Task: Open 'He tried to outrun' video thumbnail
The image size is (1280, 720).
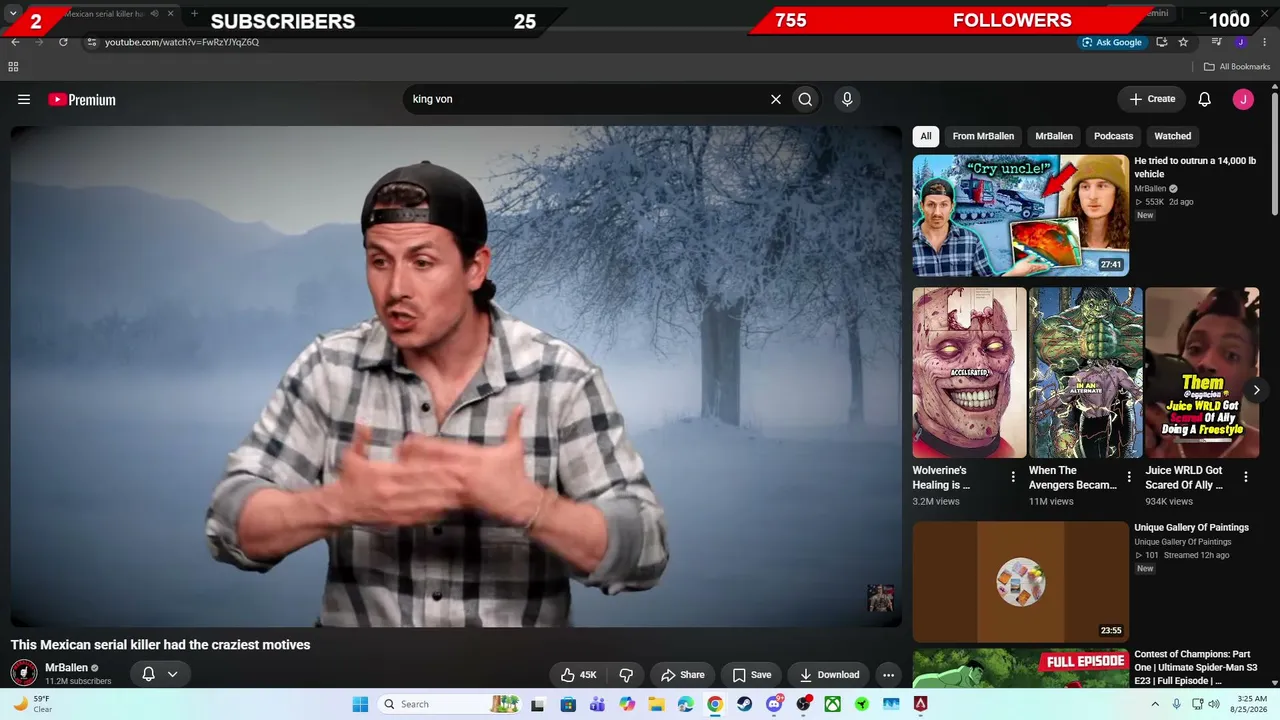Action: click(1021, 215)
